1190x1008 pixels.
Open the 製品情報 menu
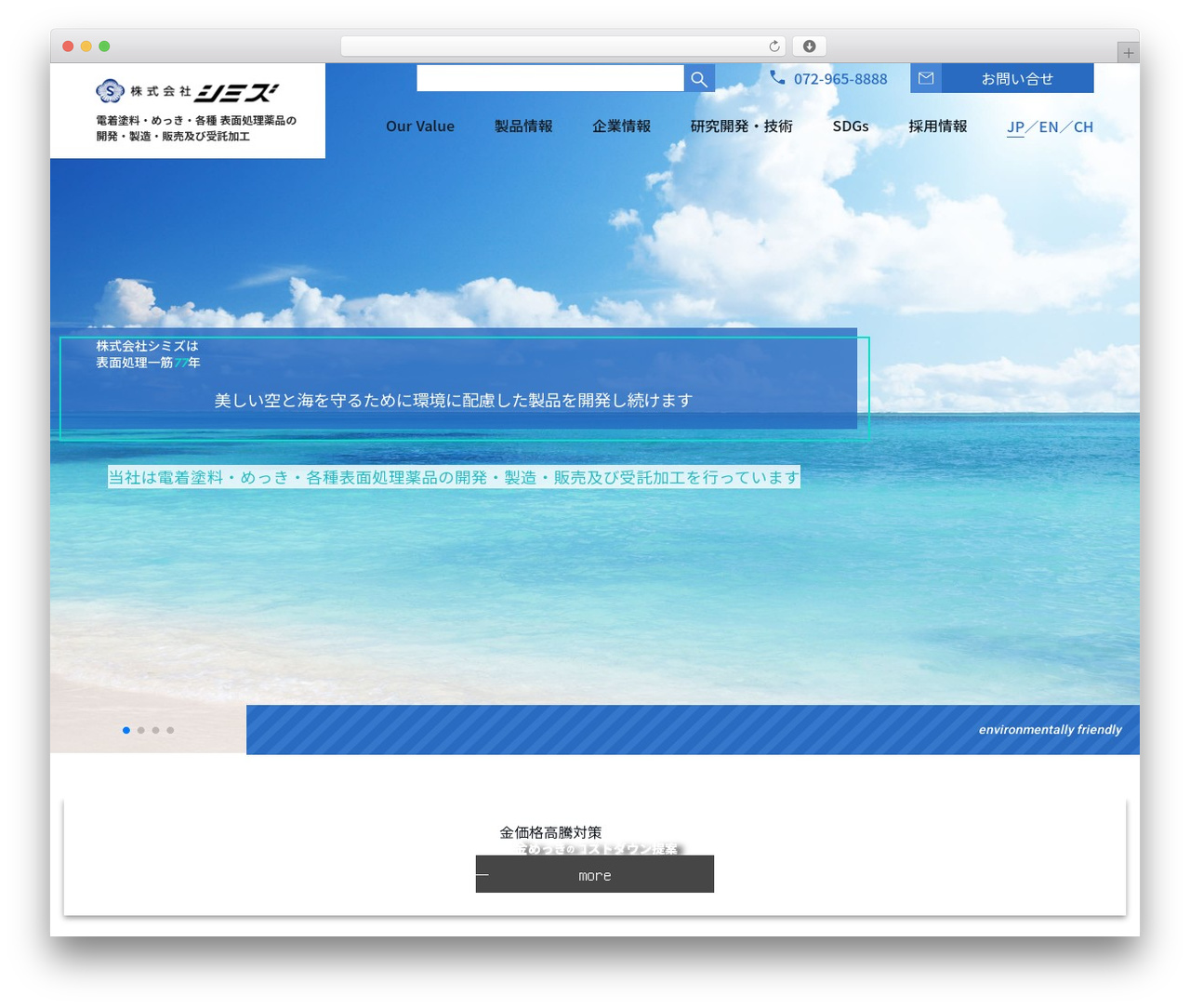coord(523,126)
